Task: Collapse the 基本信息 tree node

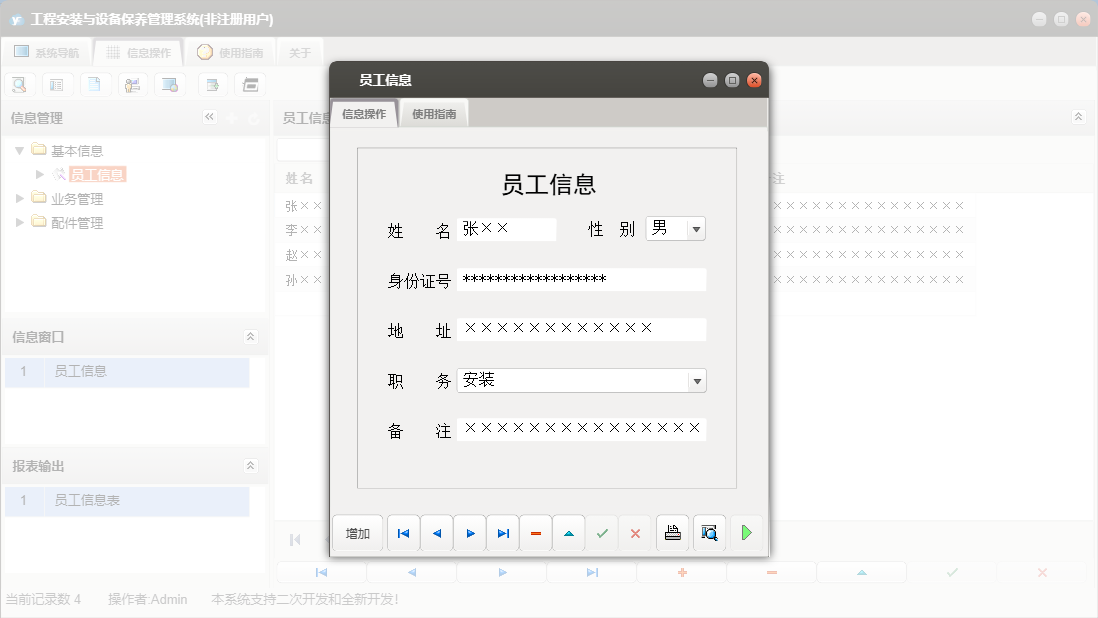Action: [20, 150]
